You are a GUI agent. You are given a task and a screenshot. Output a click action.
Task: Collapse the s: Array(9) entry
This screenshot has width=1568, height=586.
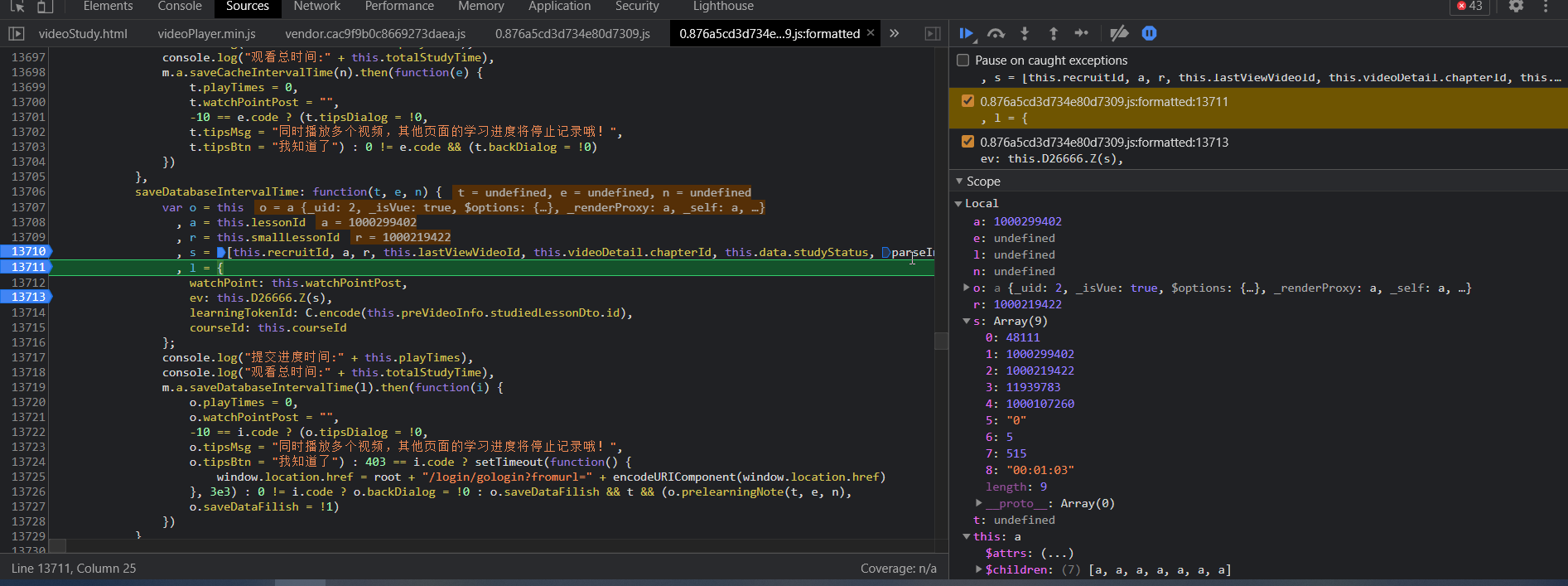pos(967,321)
